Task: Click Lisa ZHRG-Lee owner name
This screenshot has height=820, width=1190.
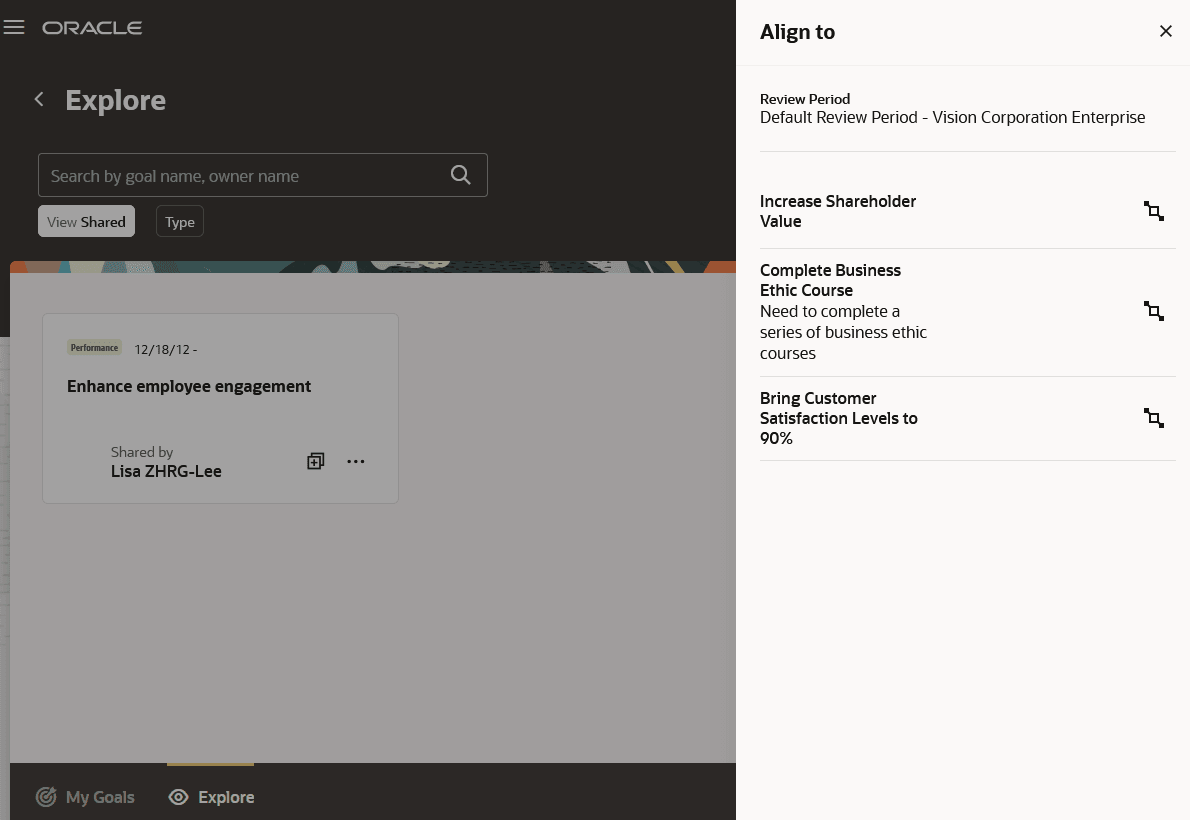Action: tap(166, 472)
